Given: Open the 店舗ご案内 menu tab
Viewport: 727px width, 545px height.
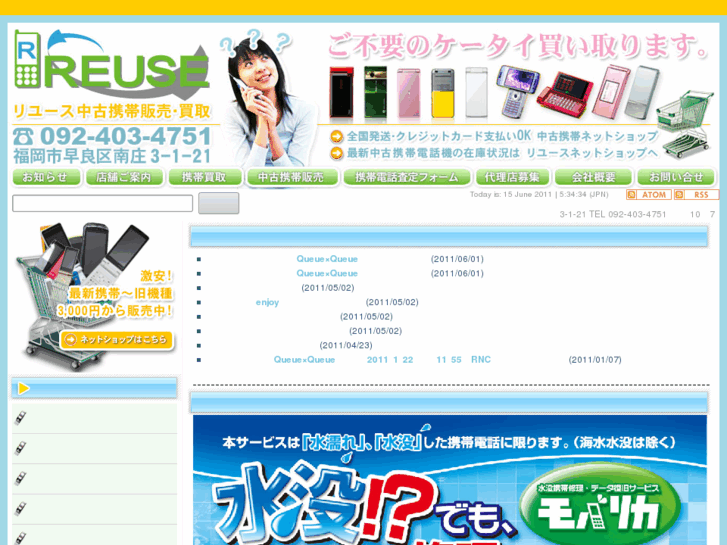Looking at the screenshot, I should [124, 177].
